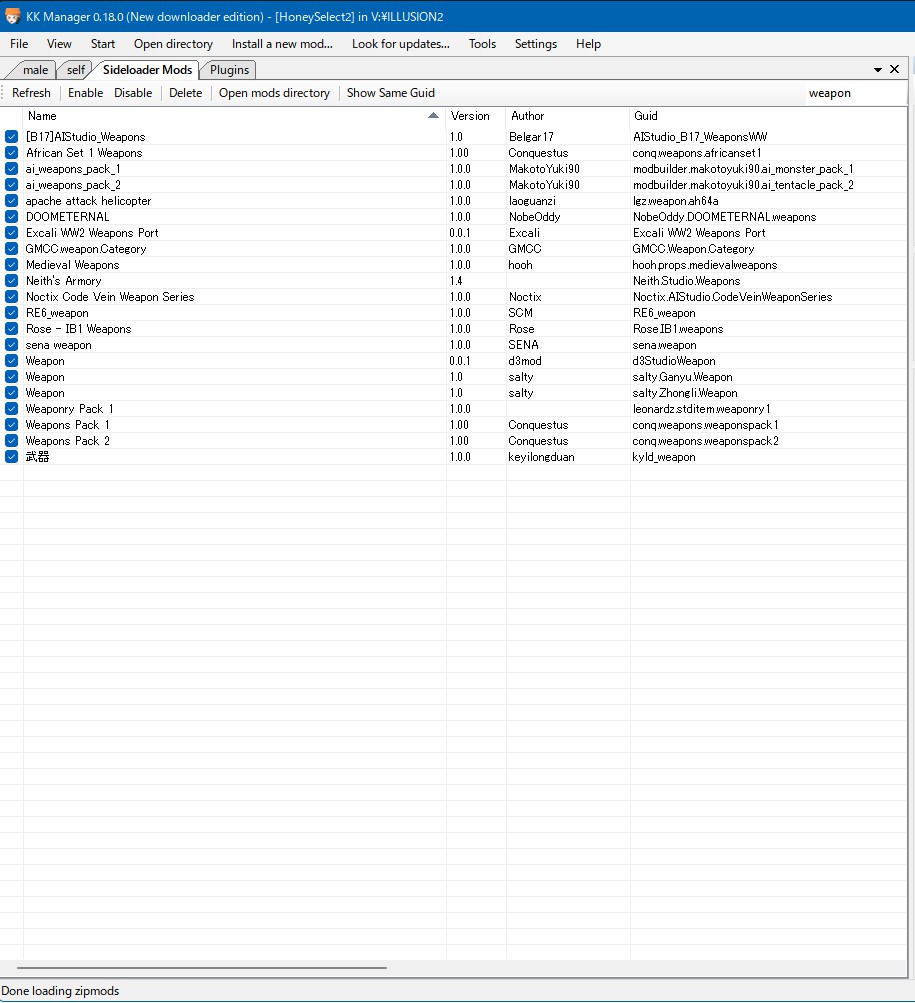
Task: Disable apache attack helicopter checkbox
Action: tap(12, 201)
